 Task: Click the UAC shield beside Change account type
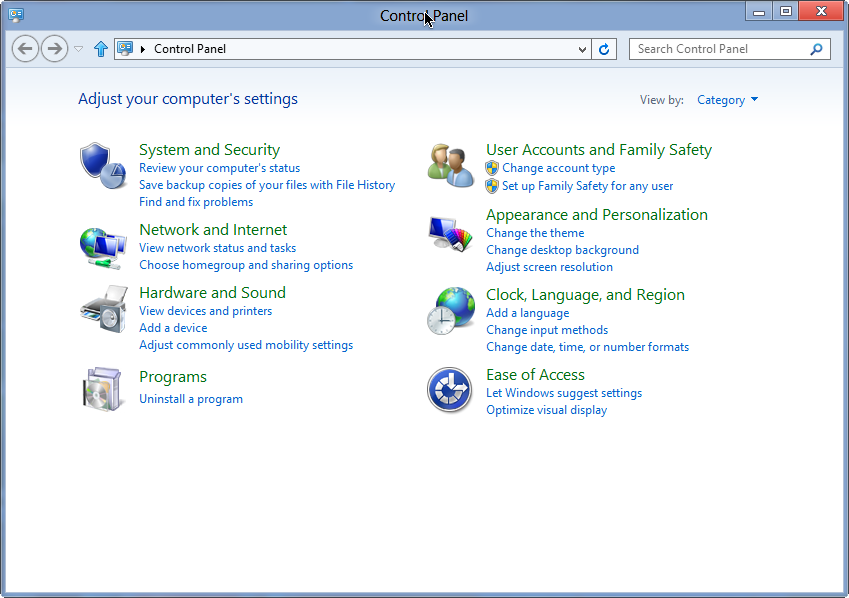tap(492, 168)
